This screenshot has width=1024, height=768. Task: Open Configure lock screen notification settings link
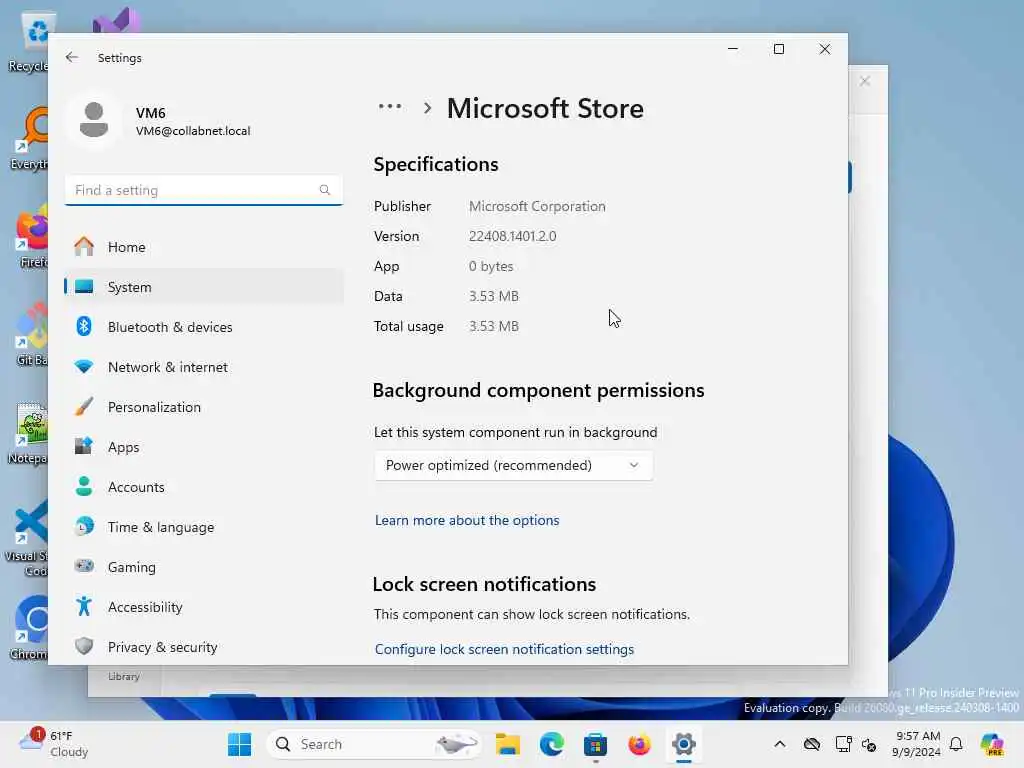tap(504, 649)
